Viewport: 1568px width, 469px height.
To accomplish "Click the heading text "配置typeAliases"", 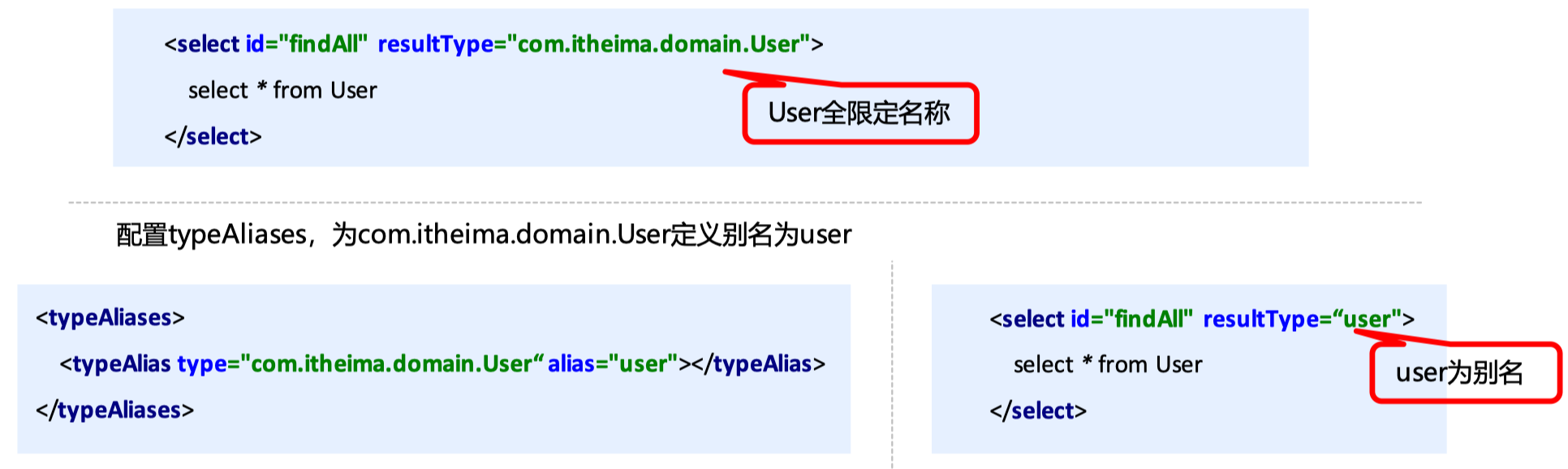I will [x=211, y=234].
